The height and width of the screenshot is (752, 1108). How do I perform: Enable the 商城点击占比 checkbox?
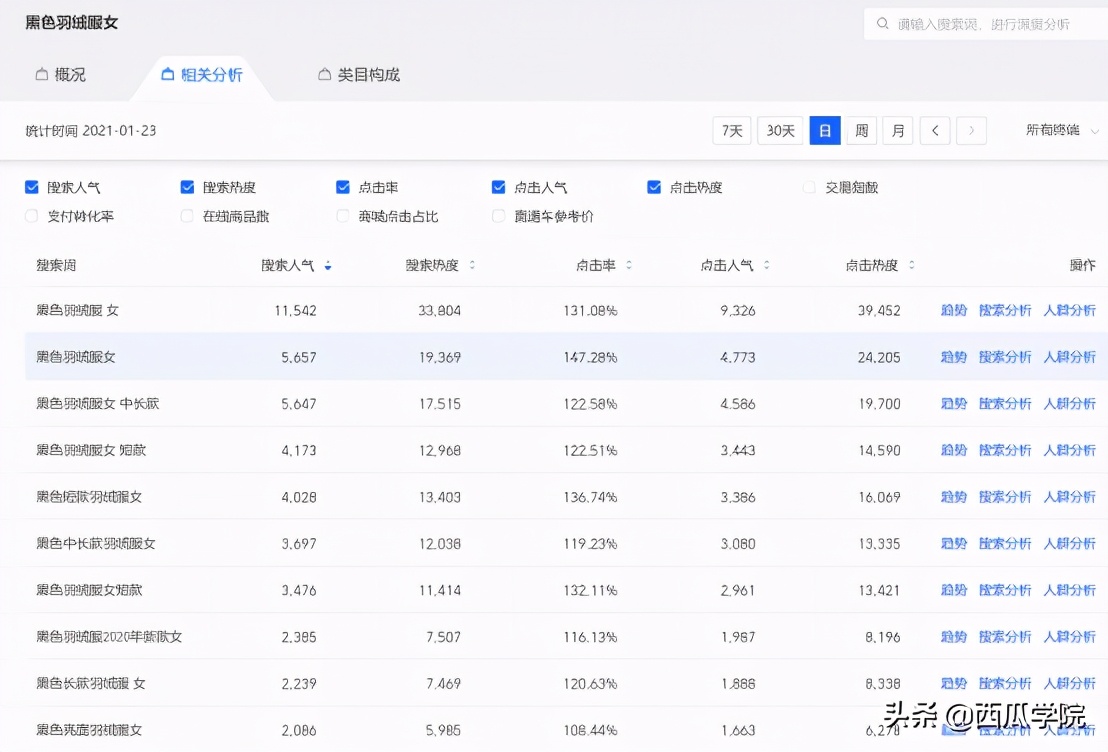click(x=343, y=216)
